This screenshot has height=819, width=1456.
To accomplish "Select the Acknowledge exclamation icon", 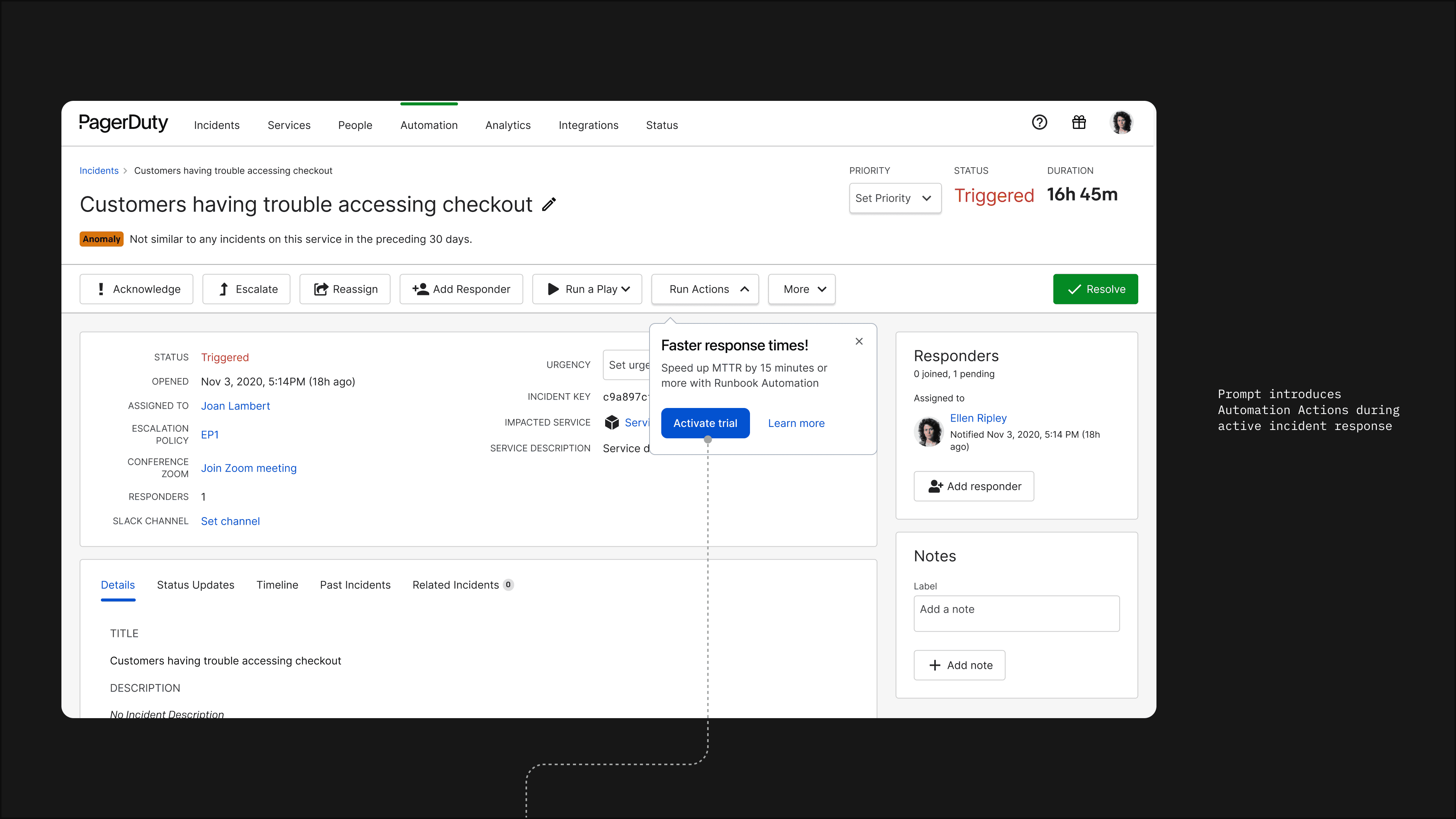I will [101, 289].
